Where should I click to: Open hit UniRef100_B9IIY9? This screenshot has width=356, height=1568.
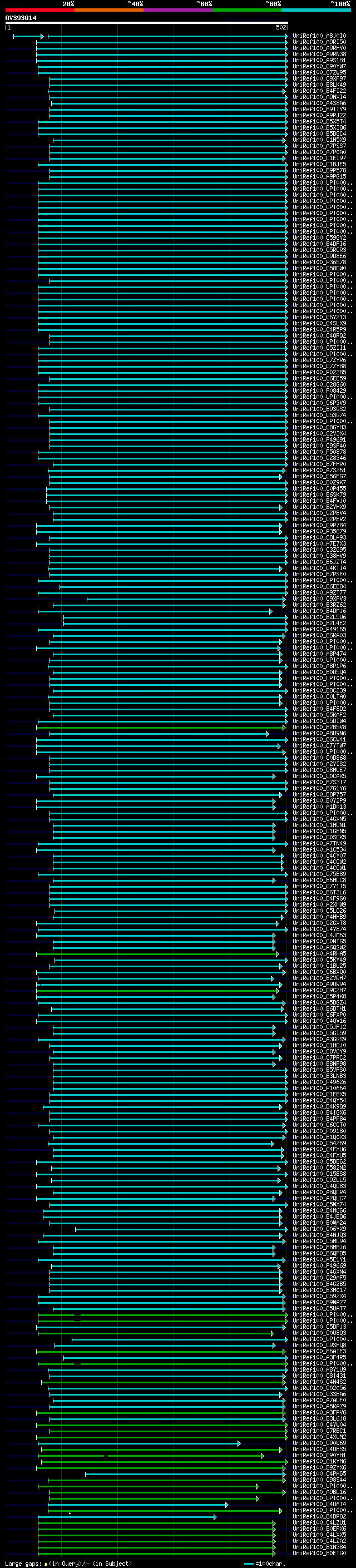pyautogui.click(x=319, y=110)
